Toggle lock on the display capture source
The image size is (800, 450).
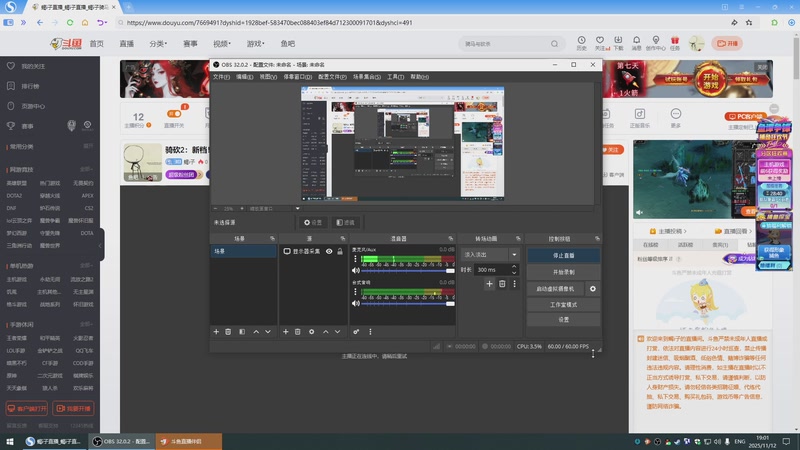click(x=340, y=252)
